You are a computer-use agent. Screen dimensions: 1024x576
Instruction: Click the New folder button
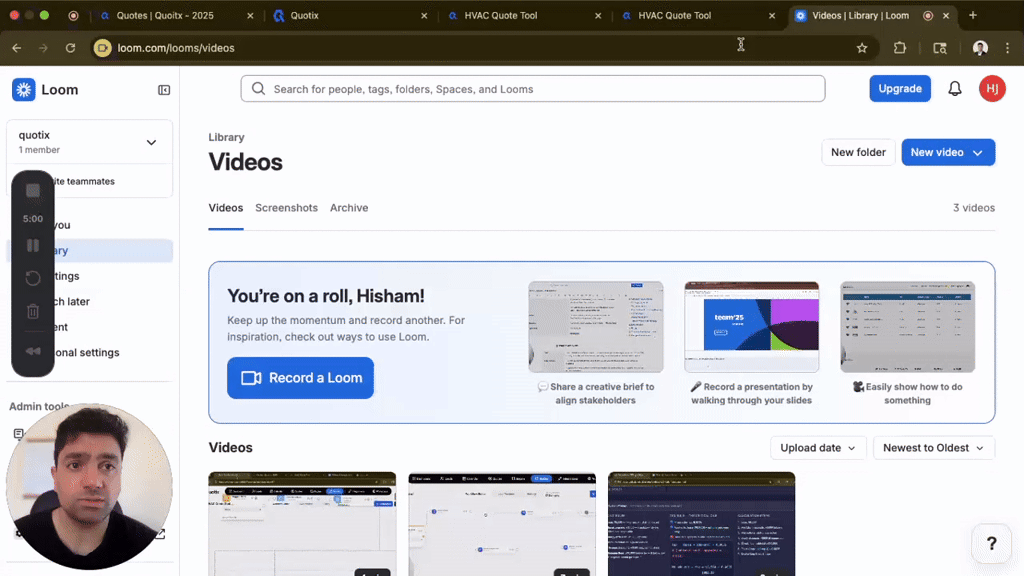857,152
